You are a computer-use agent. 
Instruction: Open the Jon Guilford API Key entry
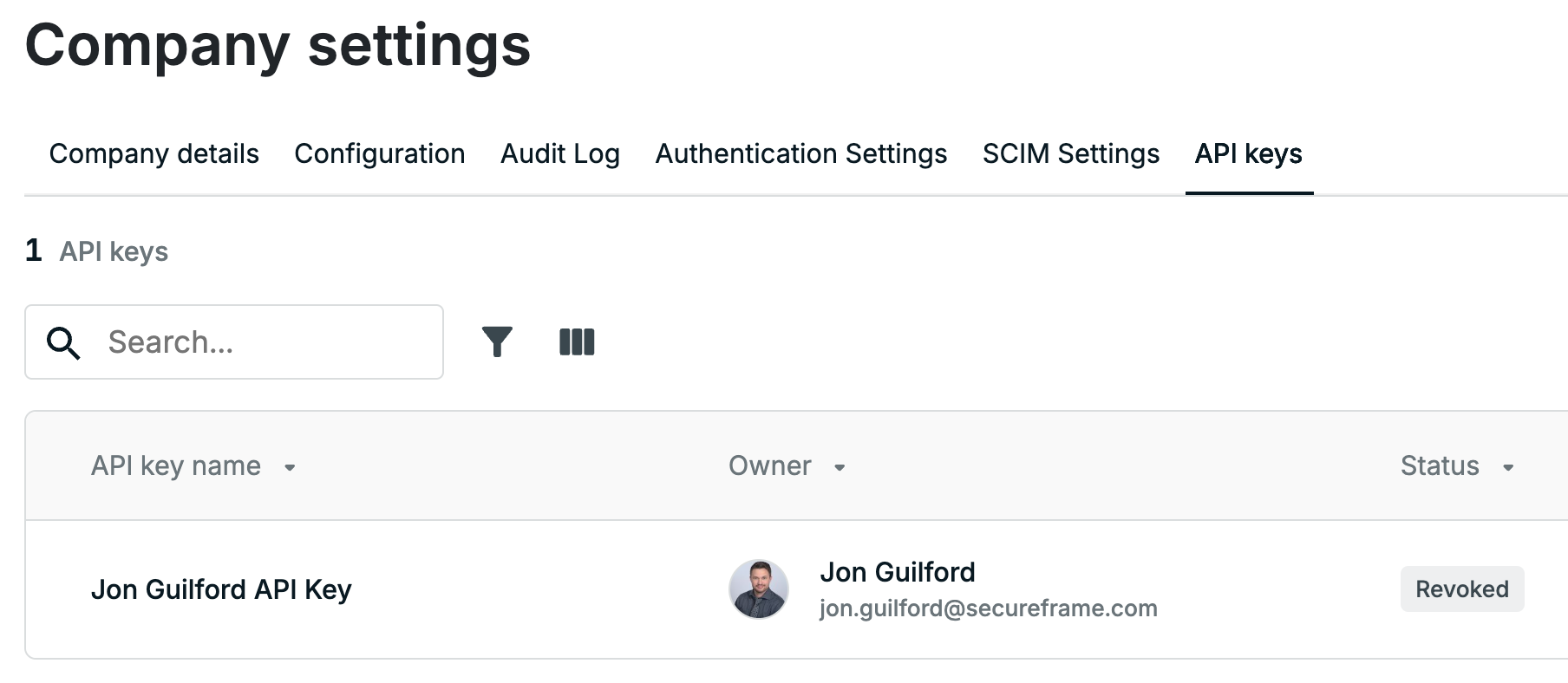pos(221,589)
